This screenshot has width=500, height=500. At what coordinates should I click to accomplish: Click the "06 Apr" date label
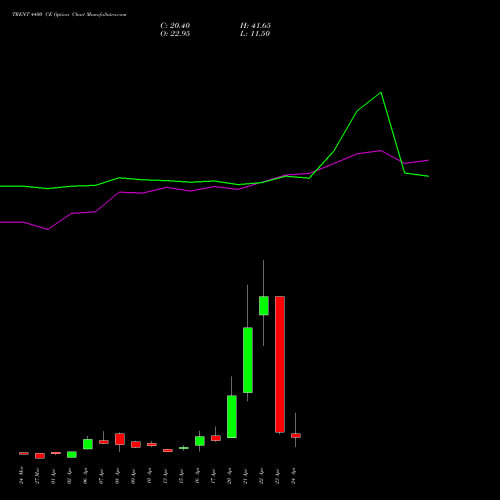point(85,476)
